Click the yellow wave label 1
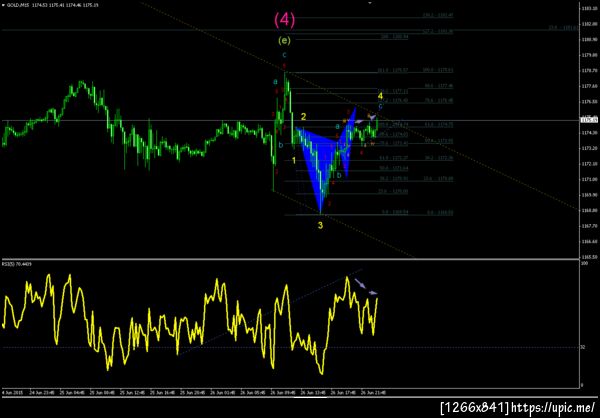The width and height of the screenshot is (600, 418). [x=294, y=161]
